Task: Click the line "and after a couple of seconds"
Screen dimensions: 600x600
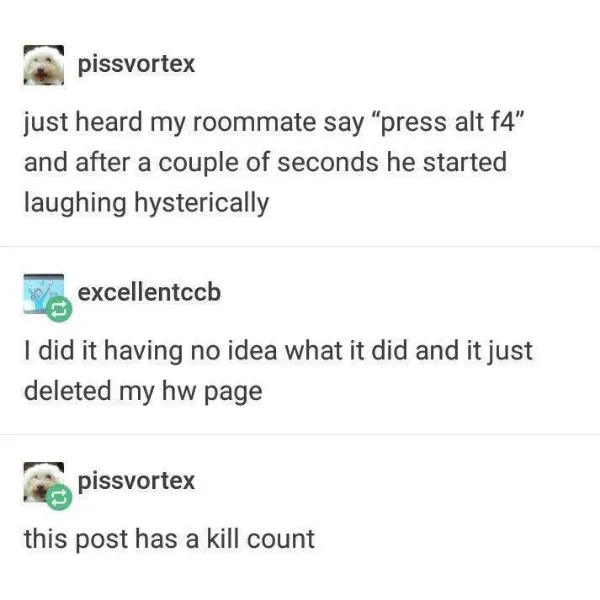Action: [265, 162]
